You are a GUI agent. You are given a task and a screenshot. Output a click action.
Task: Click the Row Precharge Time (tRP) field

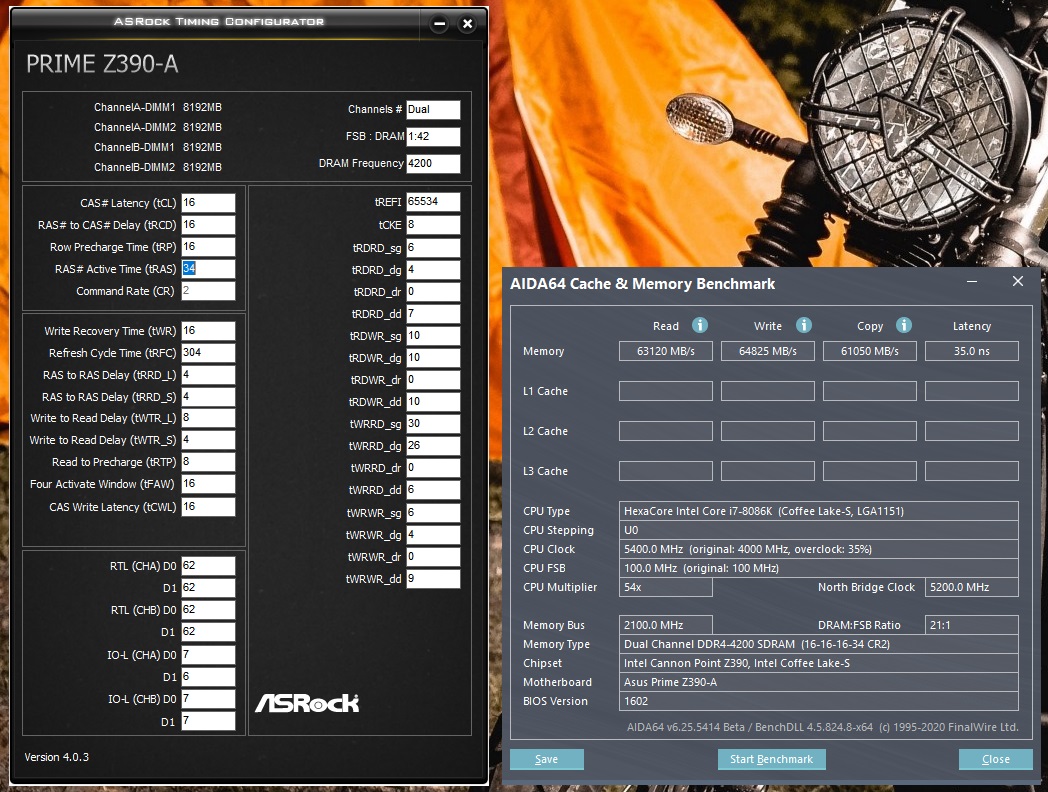tap(208, 247)
